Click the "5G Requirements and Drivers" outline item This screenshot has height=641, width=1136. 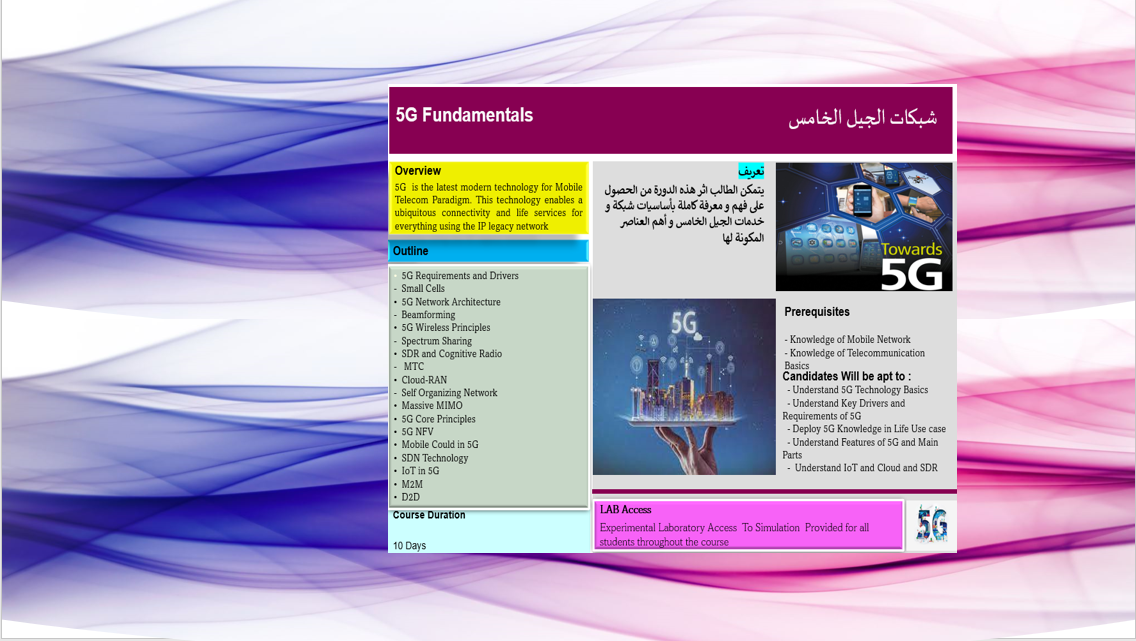[460, 276]
